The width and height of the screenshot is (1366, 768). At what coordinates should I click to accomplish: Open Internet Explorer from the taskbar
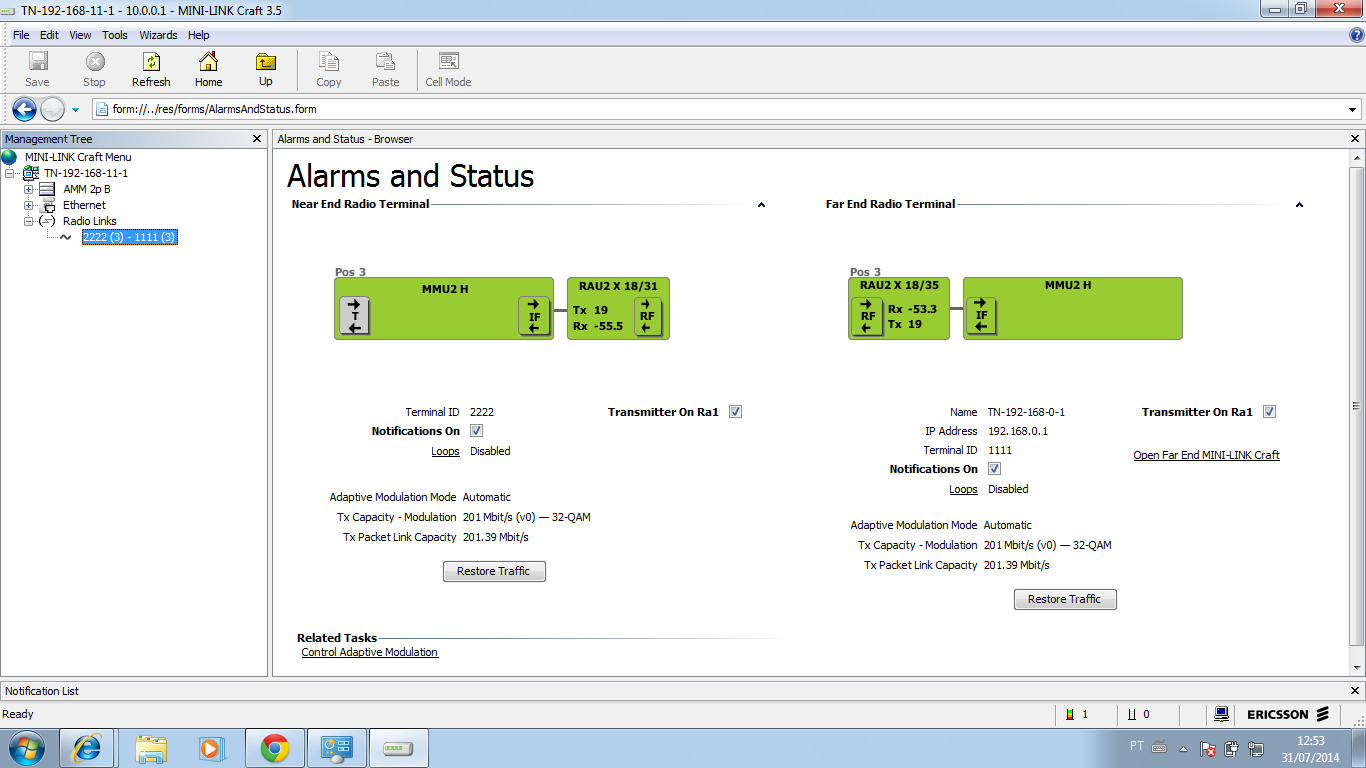point(87,747)
